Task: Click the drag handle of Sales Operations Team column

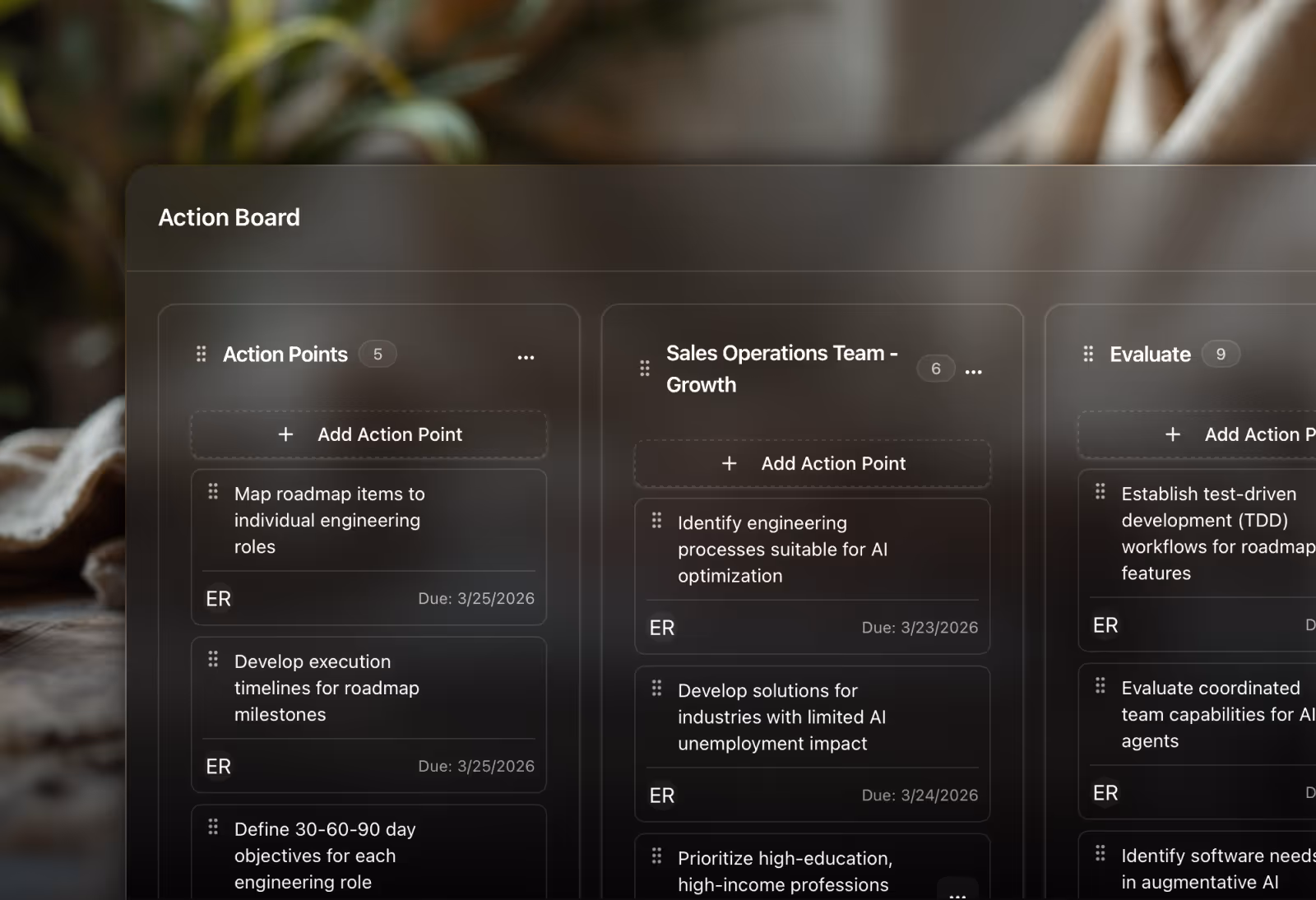Action: (x=645, y=369)
